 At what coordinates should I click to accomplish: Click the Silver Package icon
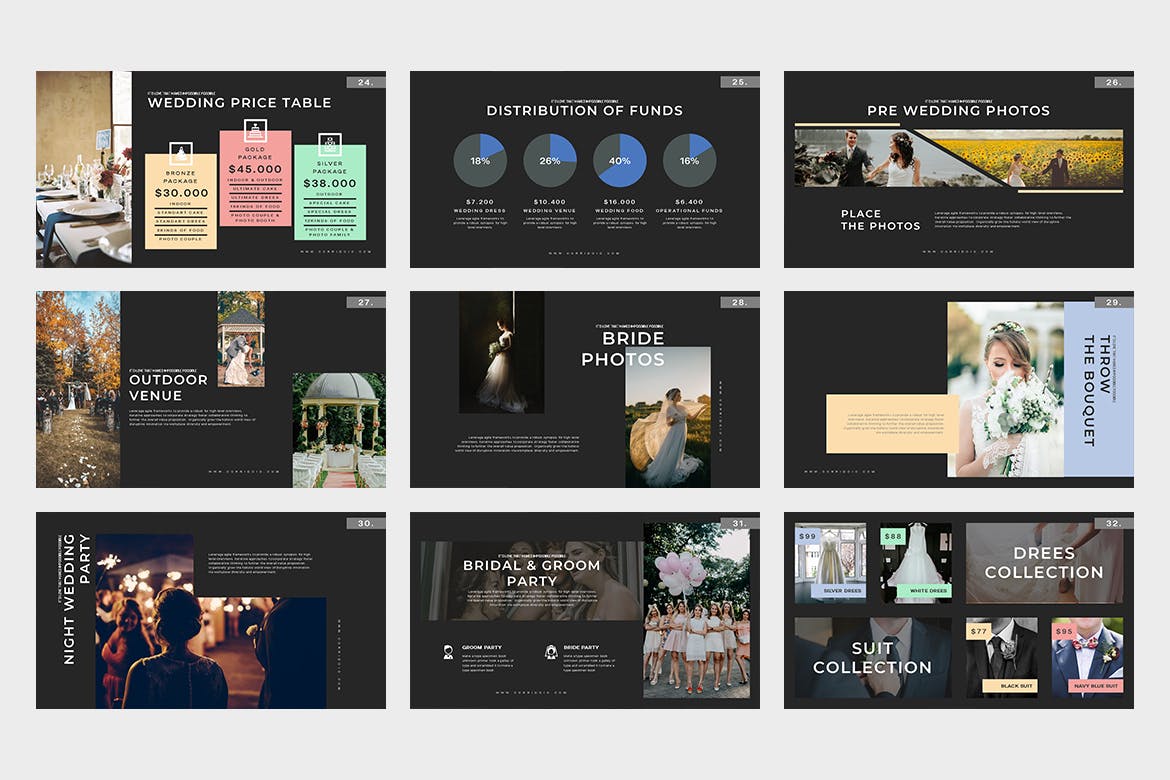click(329, 142)
